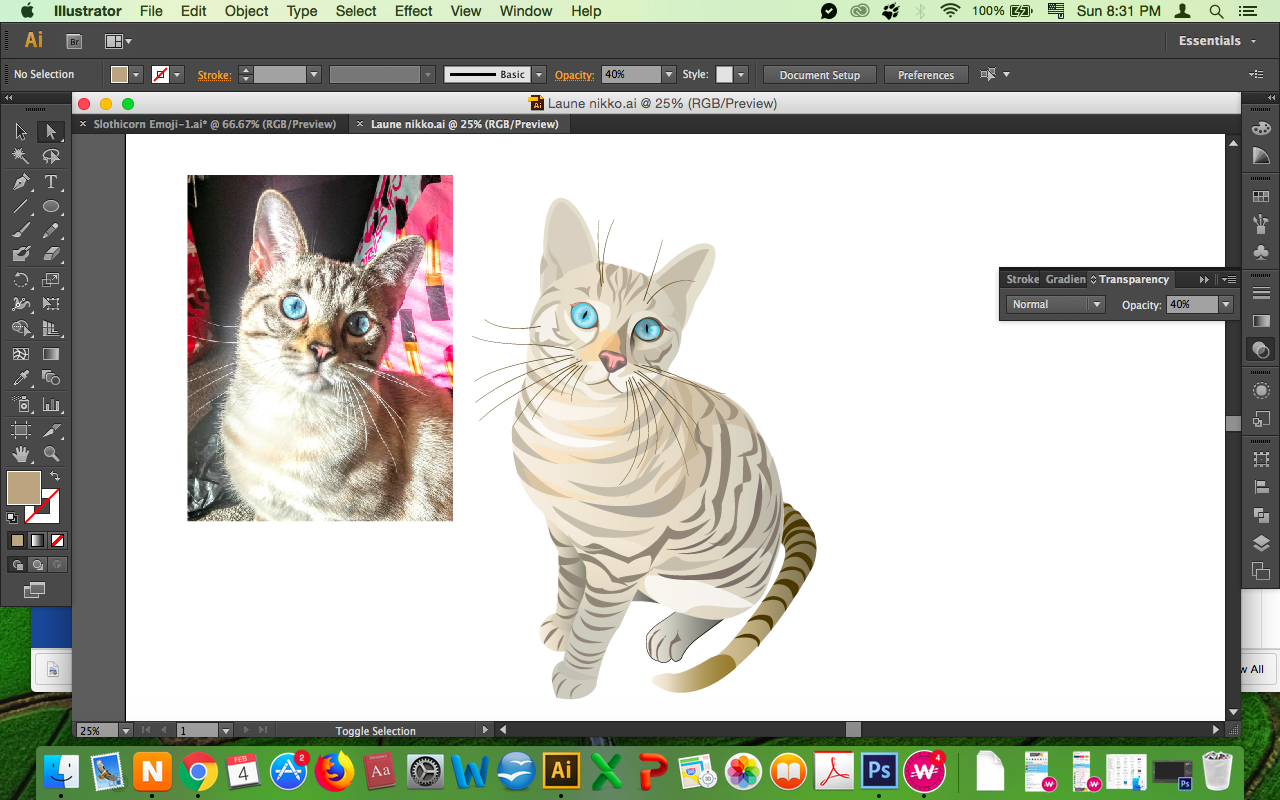Open the Object menu
This screenshot has width=1280, height=800.
246,11
